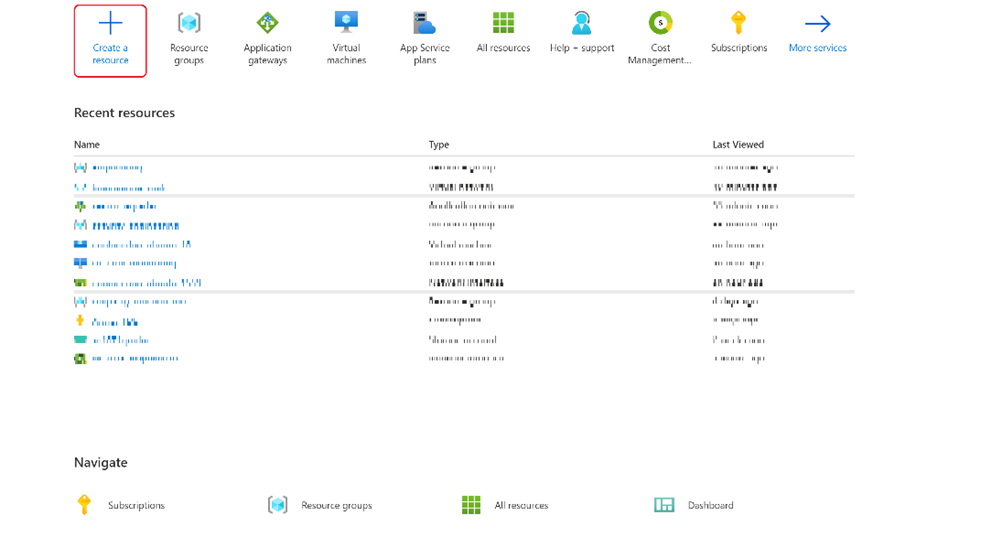Open Resource groups from the top services row
This screenshot has height=537, width=981.
189,39
